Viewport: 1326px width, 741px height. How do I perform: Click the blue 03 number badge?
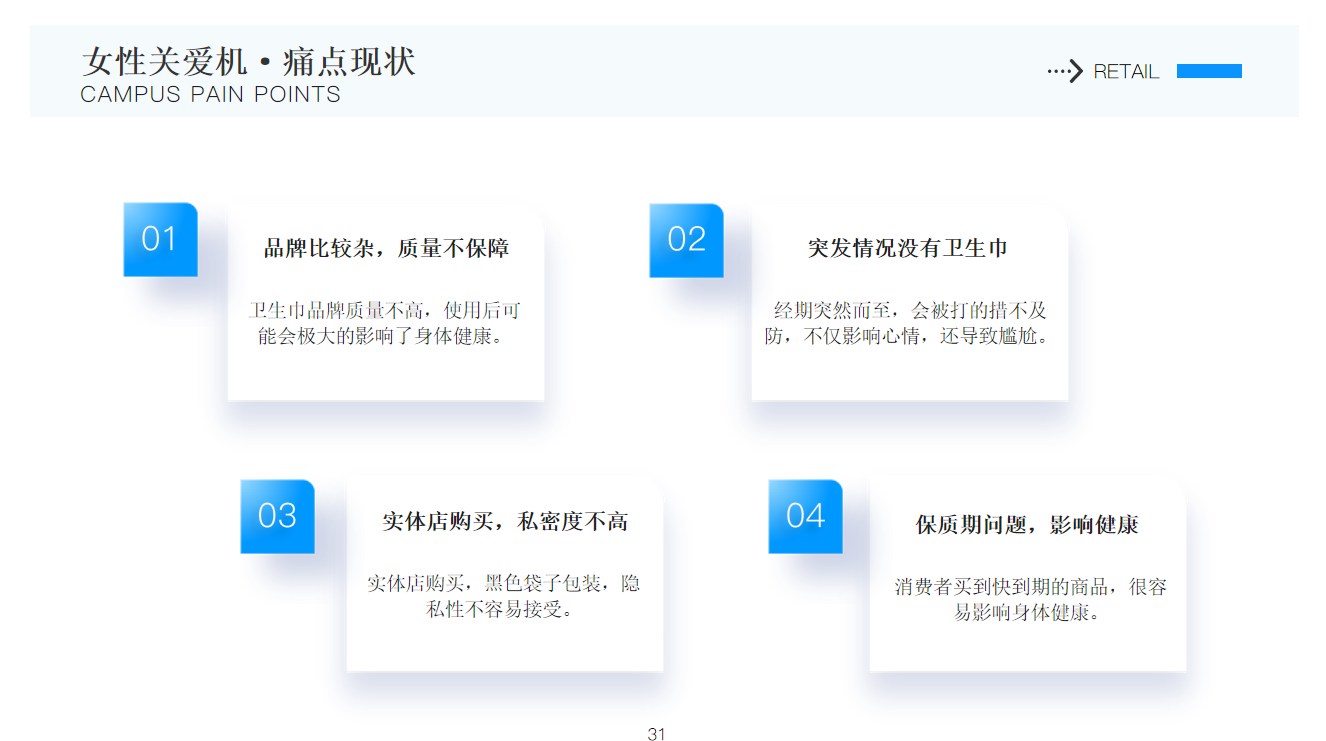(277, 516)
